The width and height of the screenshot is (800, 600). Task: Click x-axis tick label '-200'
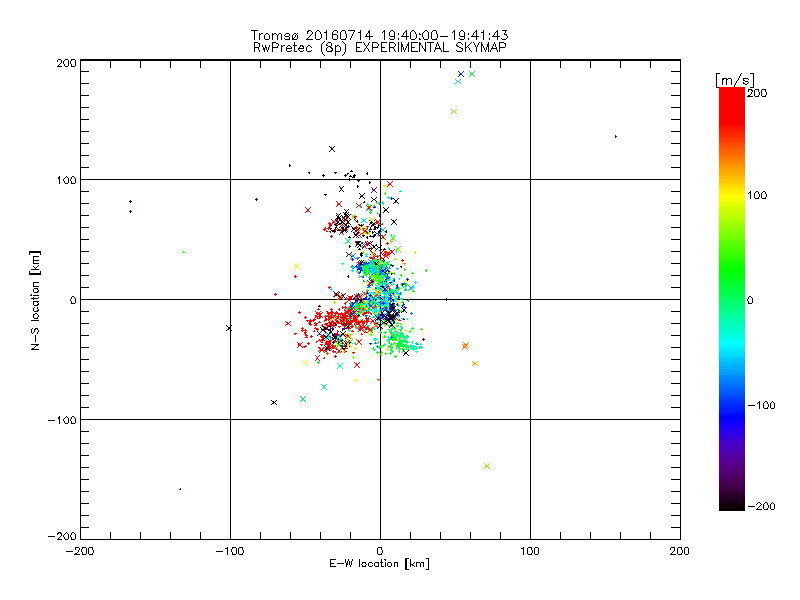[x=80, y=551]
